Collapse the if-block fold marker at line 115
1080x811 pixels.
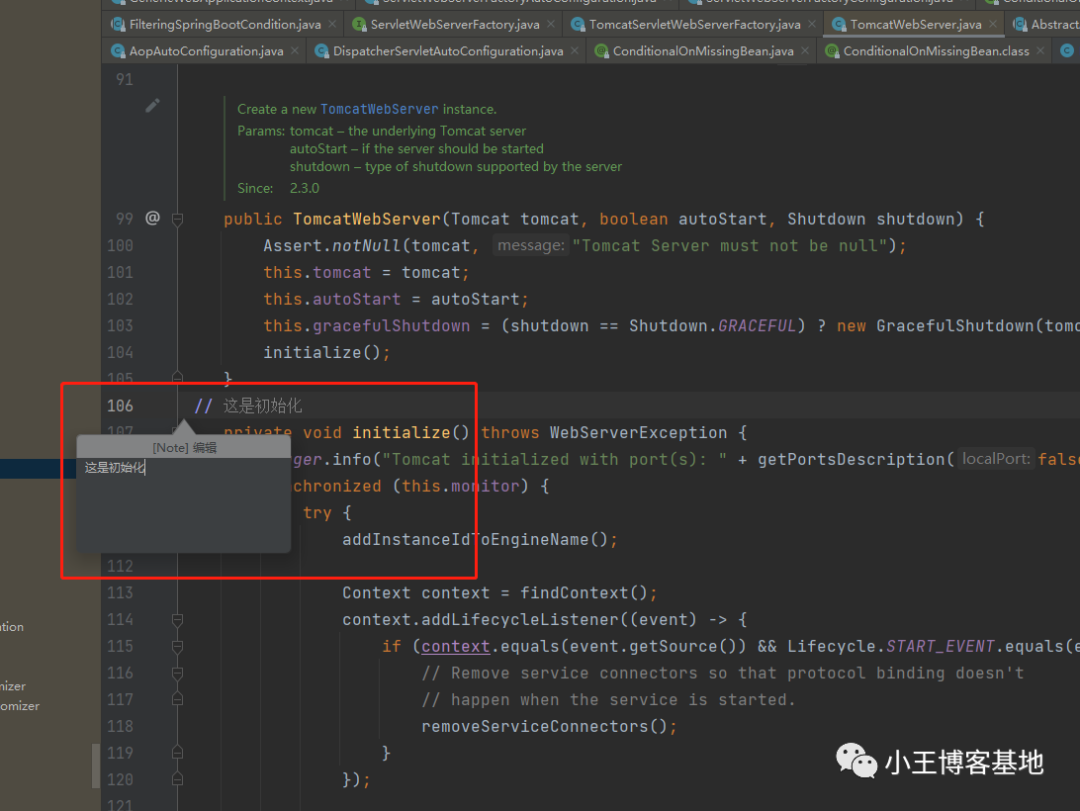(177, 646)
